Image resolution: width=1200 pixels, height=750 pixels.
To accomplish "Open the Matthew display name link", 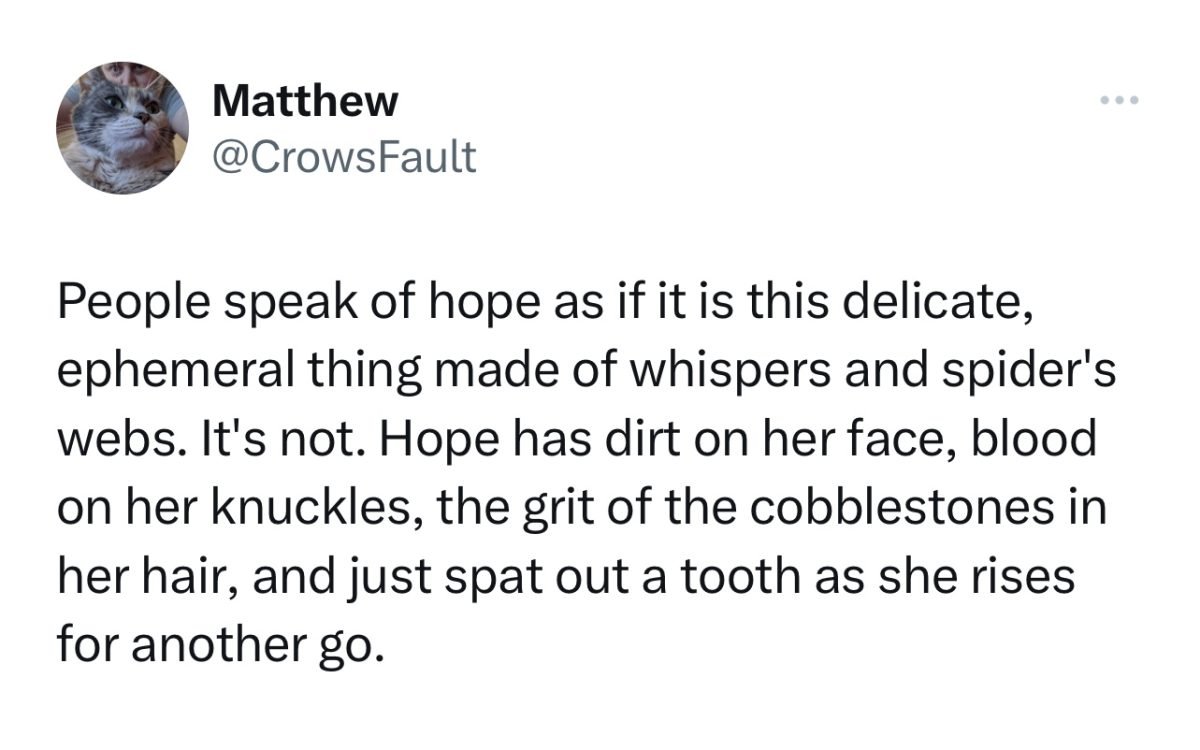I will [305, 100].
